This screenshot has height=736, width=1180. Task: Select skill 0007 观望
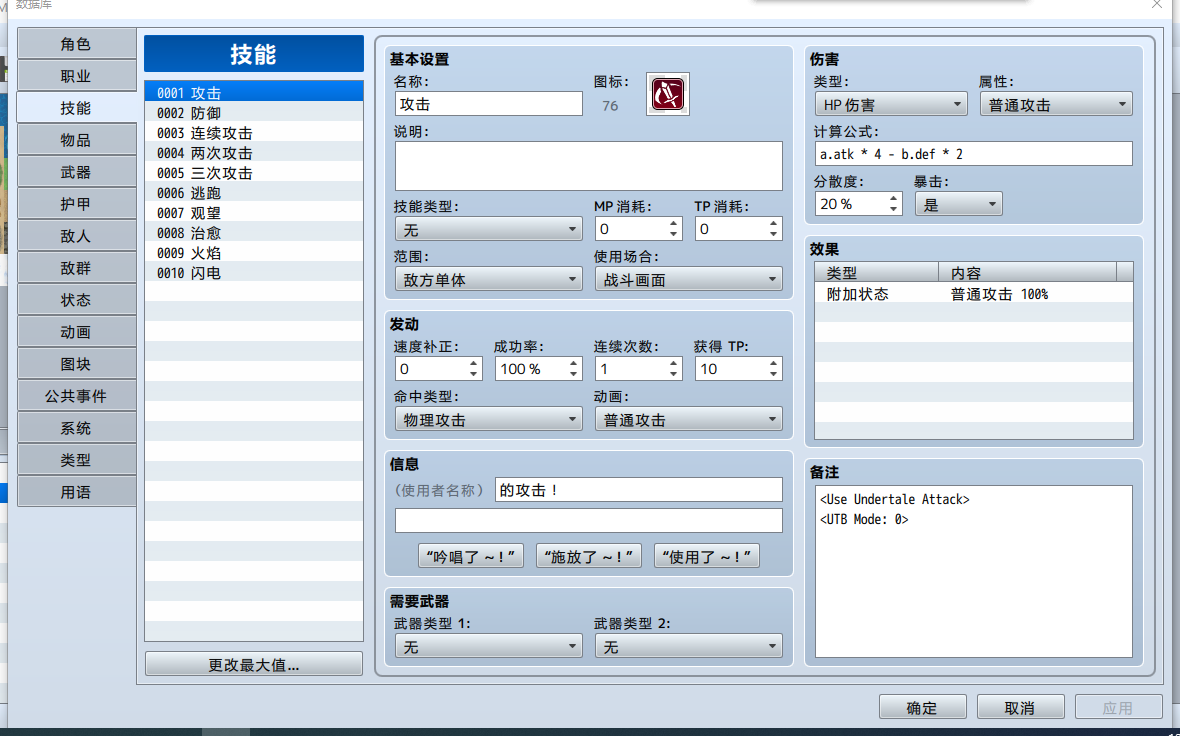[254, 213]
